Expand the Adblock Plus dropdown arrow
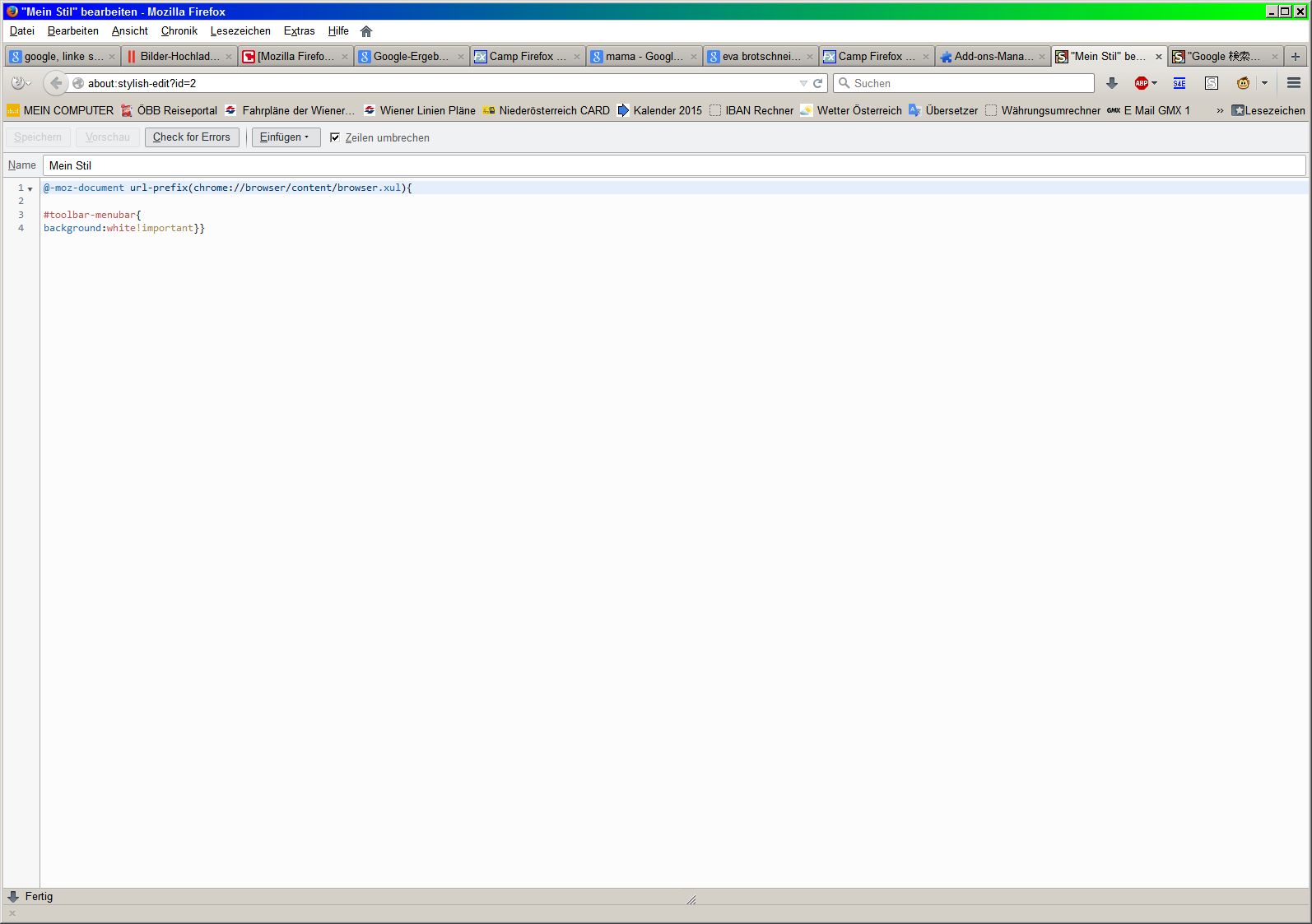 pyautogui.click(x=1154, y=83)
